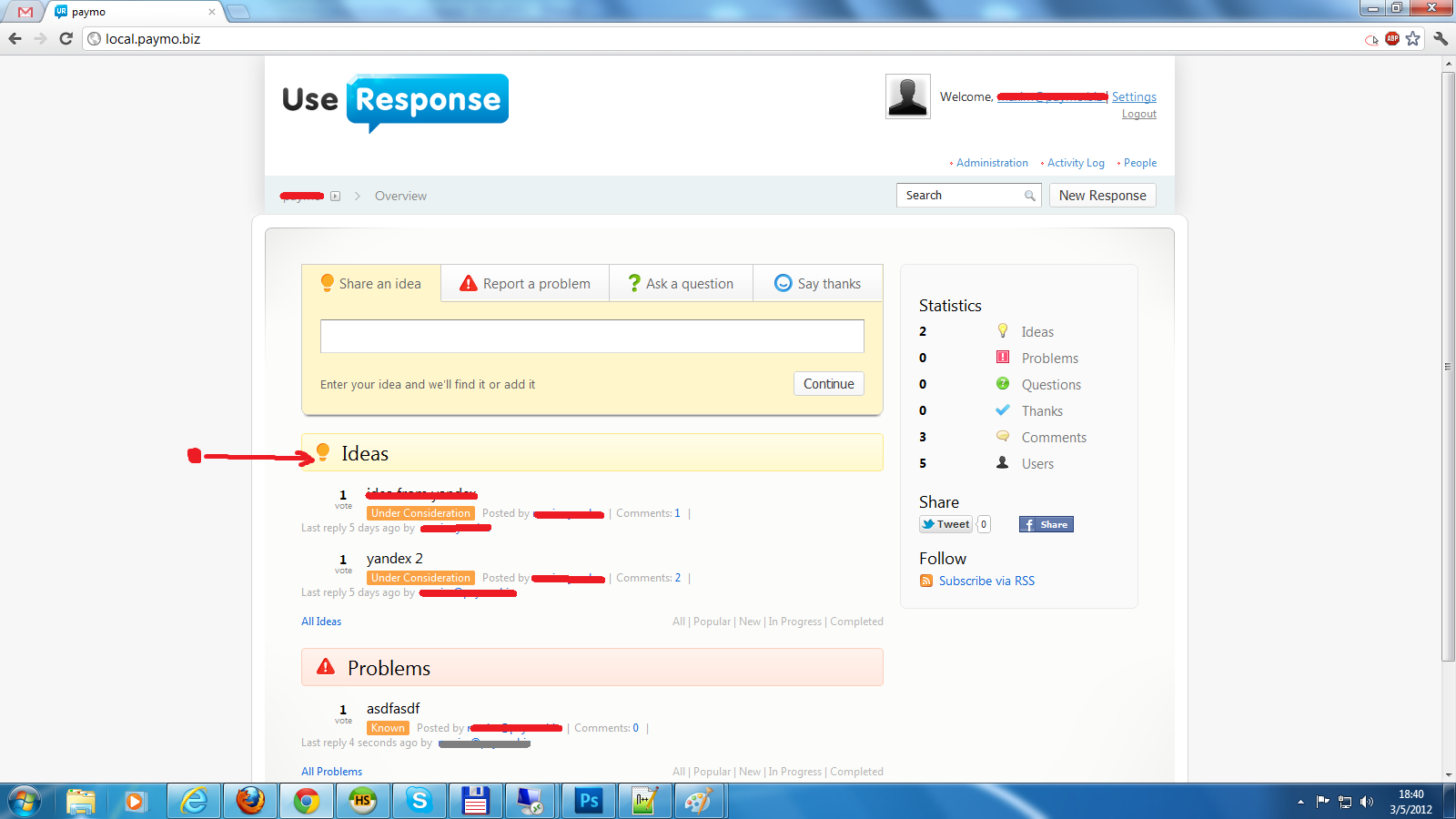Screen dimensions: 1456x819
Task: Click the Facebook Share button
Action: [x=1046, y=524]
